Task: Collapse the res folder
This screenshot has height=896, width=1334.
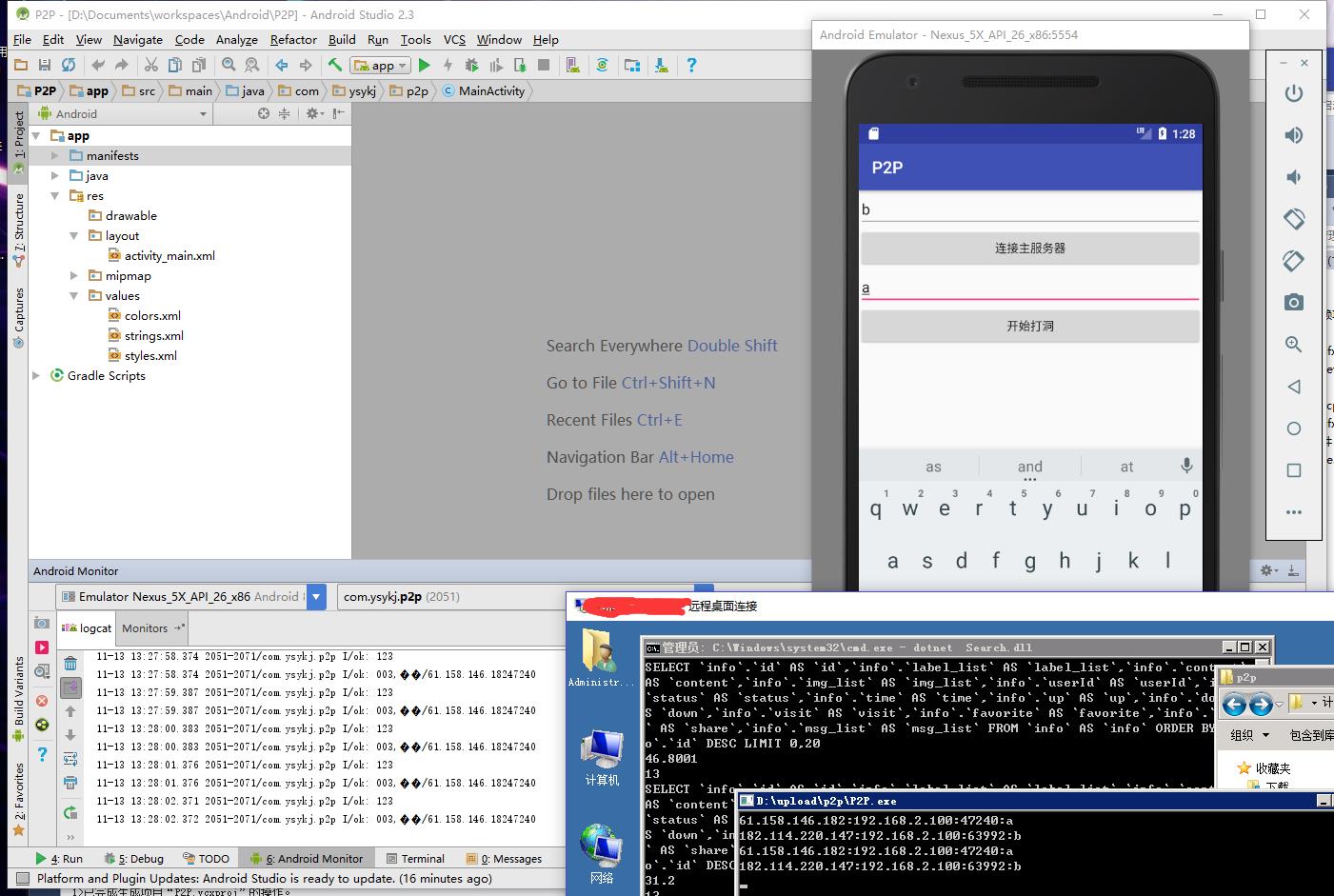Action: point(54,195)
